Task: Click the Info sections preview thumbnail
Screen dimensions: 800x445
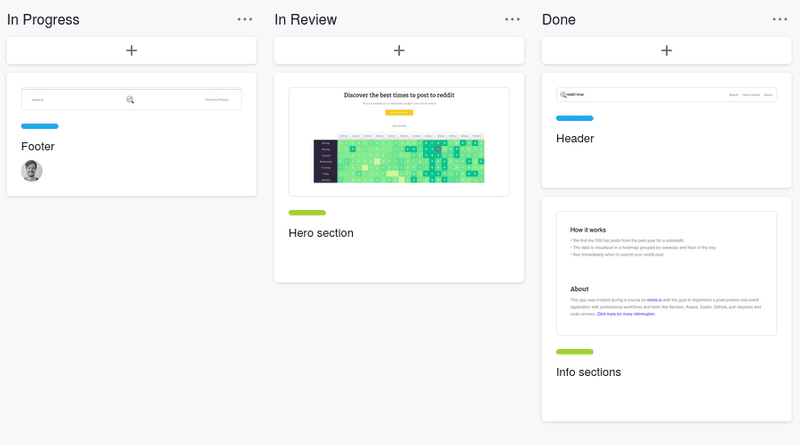Action: [666, 273]
